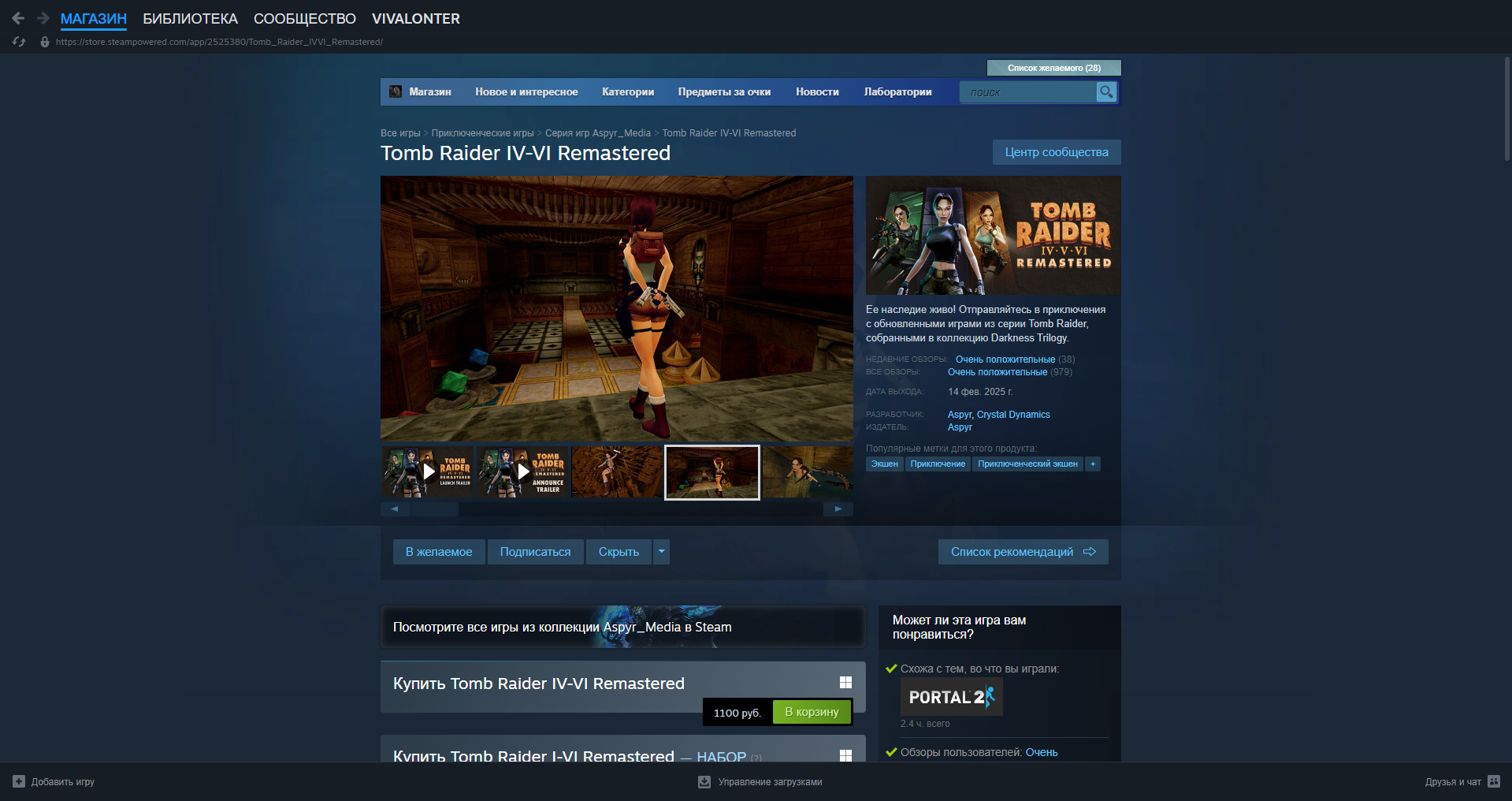Open Новости in the store nav
The height and width of the screenshot is (801, 1512).
click(x=817, y=92)
